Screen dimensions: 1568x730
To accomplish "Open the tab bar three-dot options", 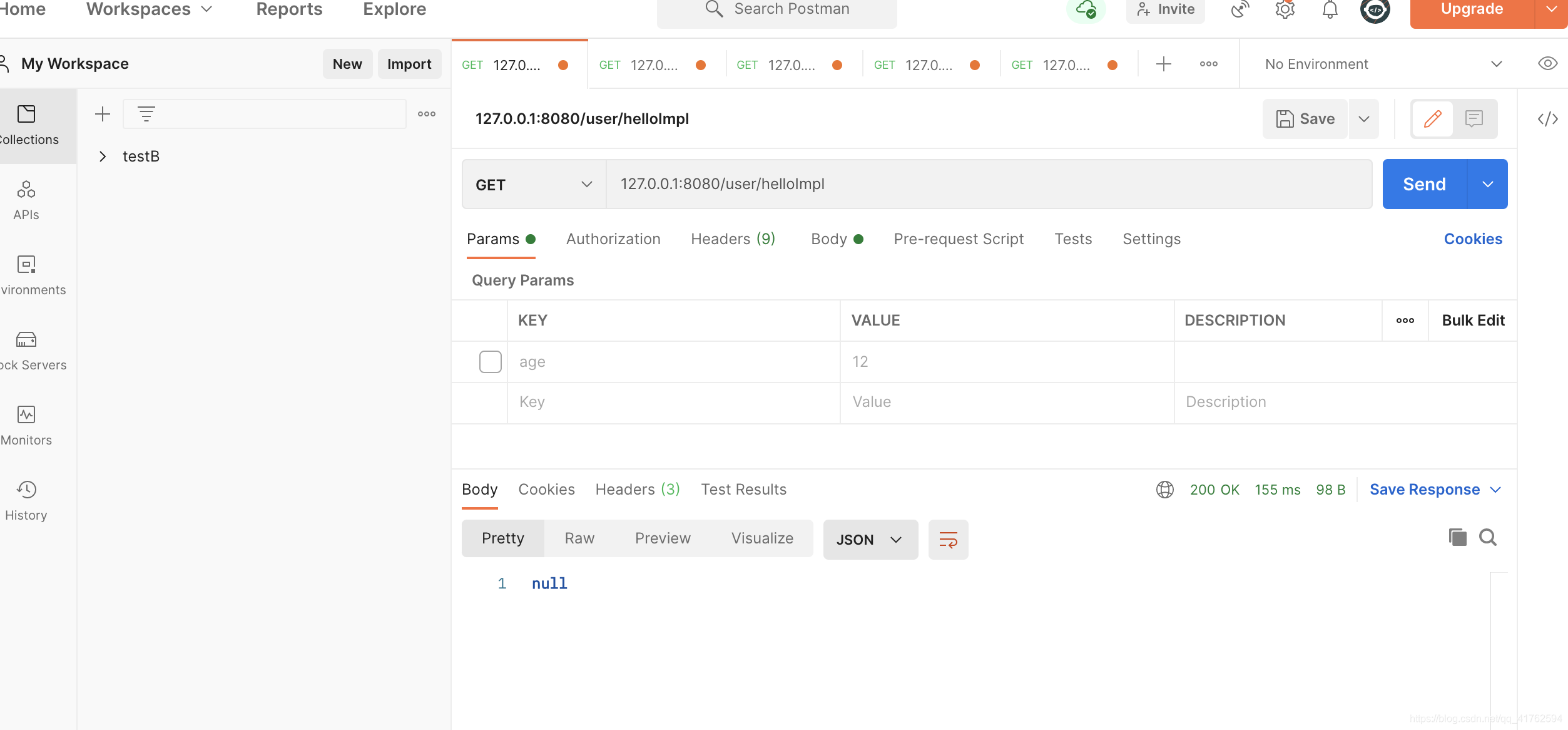I will point(1208,64).
